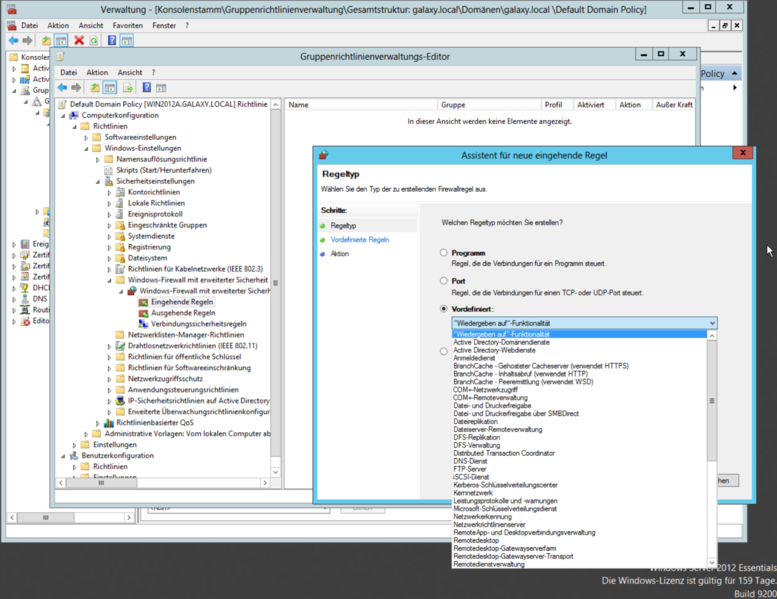Viewport: 777px width, 599px height.
Task: Click the red X delete icon in Verwaltung toolbar
Action: [x=79, y=41]
